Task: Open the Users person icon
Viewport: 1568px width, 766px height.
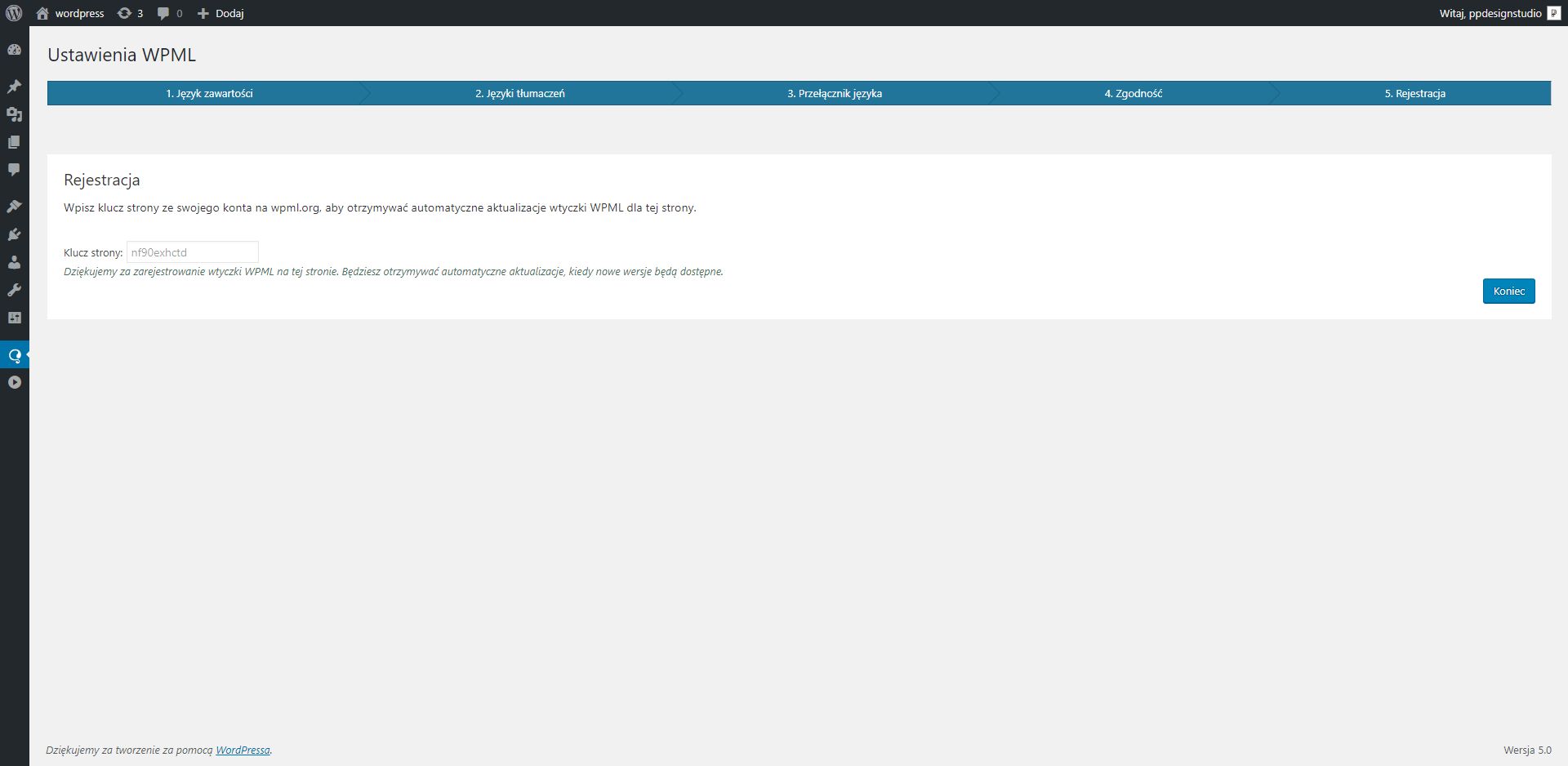Action: (14, 262)
